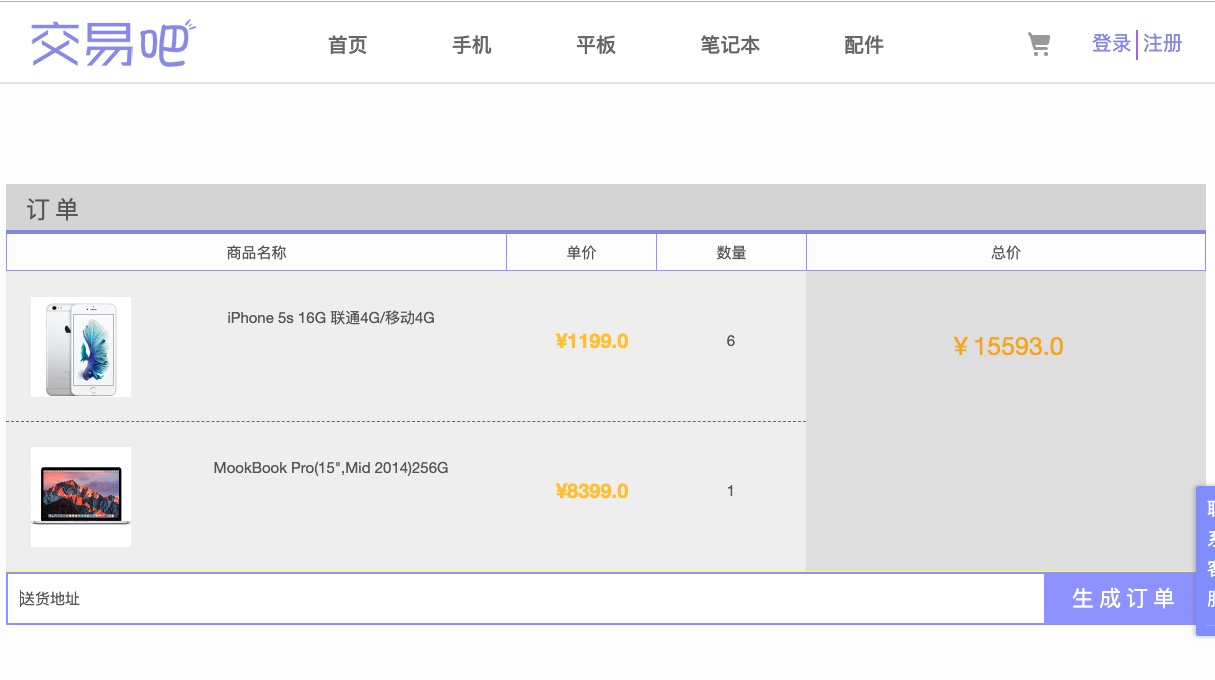Image resolution: width=1215 pixels, height=680 pixels.
Task: Open the 注册 registration link
Action: (1162, 44)
